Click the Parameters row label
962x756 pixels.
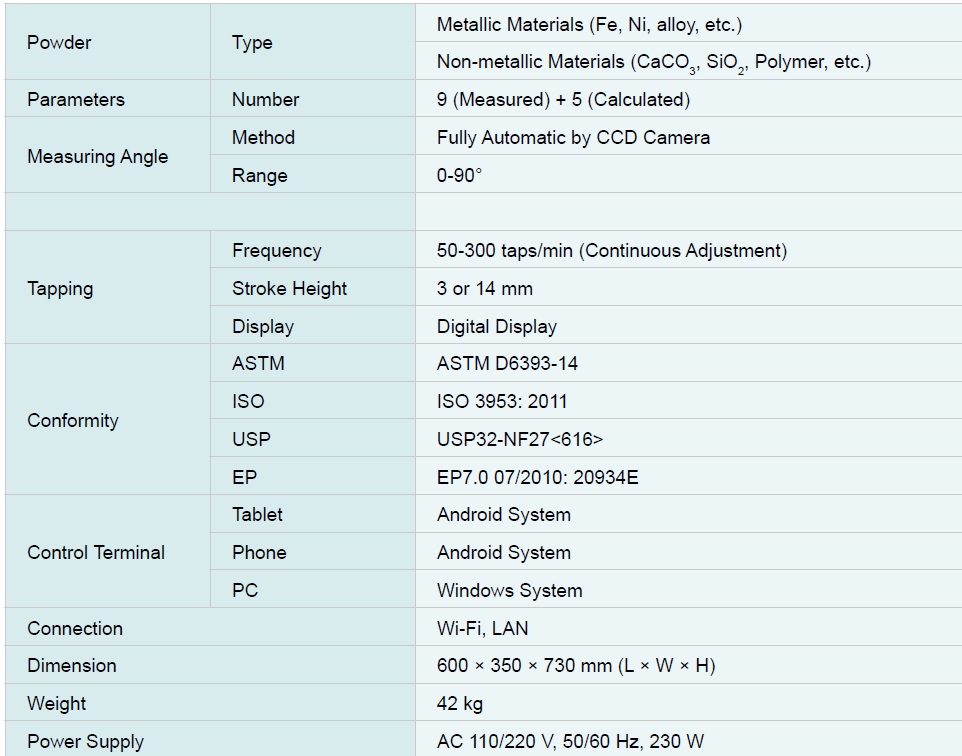pos(76,100)
